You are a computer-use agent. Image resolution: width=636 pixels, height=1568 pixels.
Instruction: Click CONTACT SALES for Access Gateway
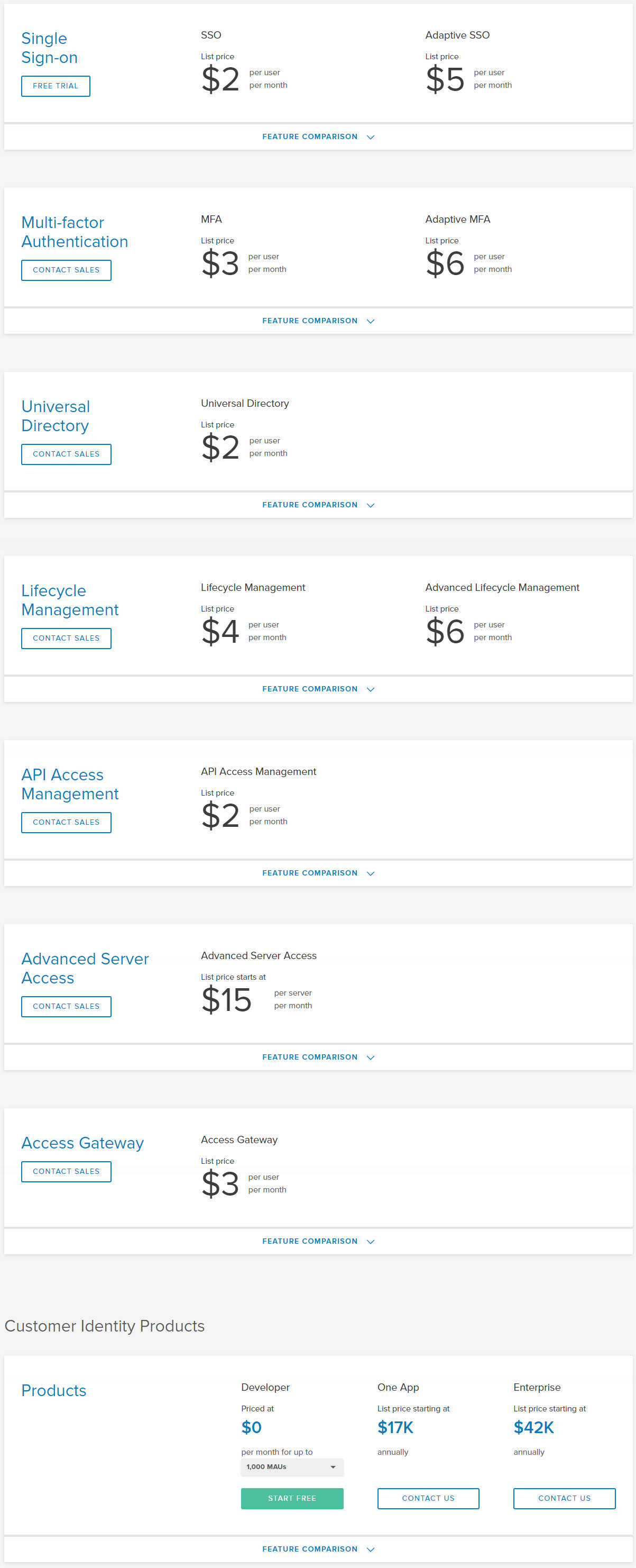coord(66,1171)
